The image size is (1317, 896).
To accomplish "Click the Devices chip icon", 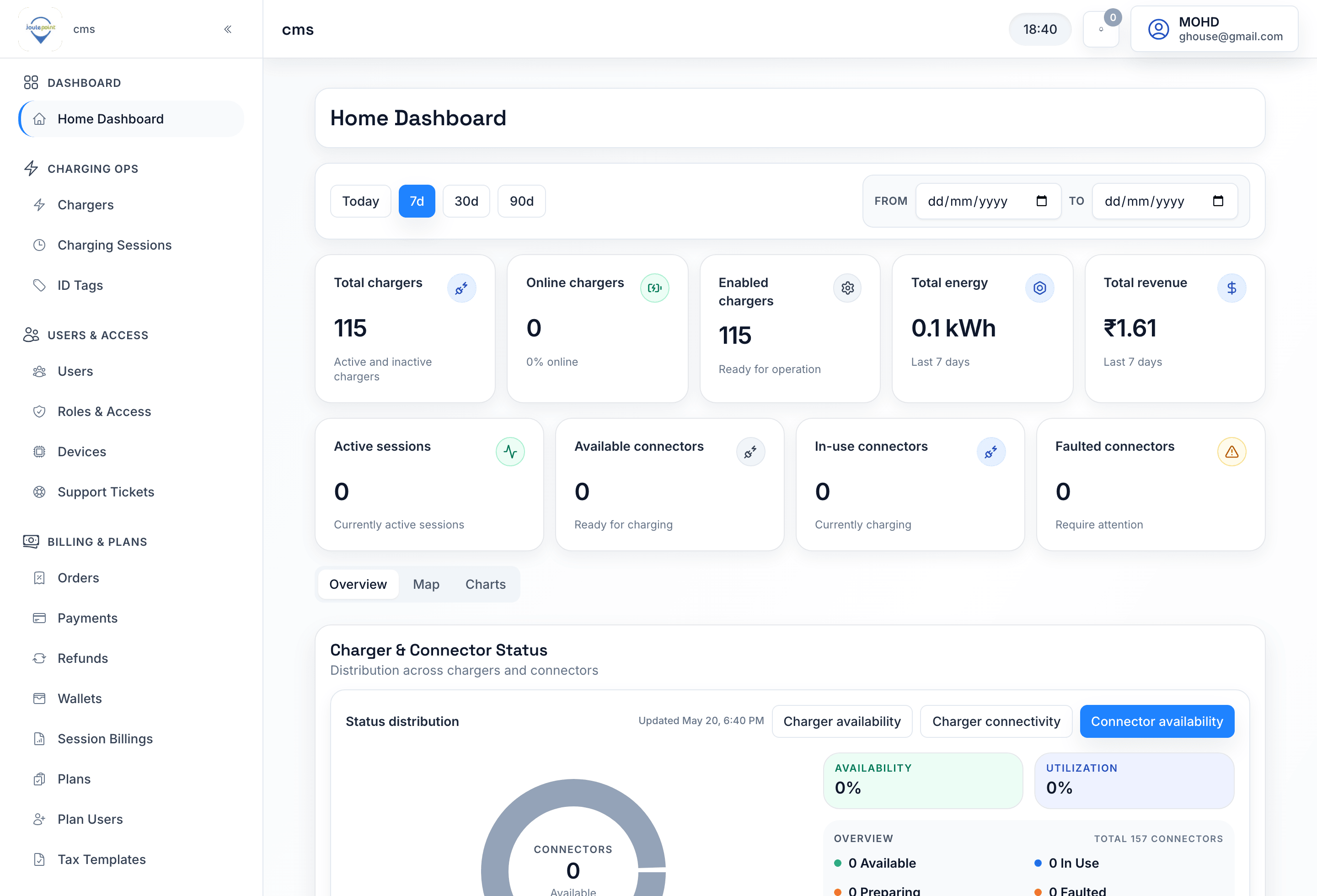I will [39, 451].
